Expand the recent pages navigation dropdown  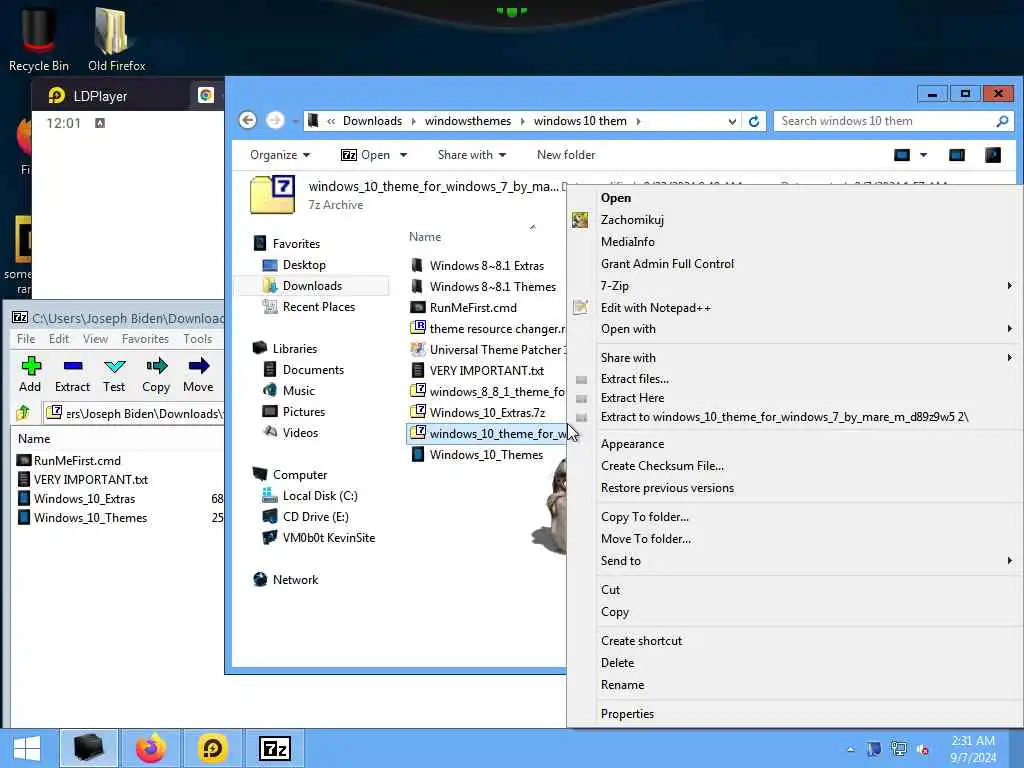[x=295, y=121]
